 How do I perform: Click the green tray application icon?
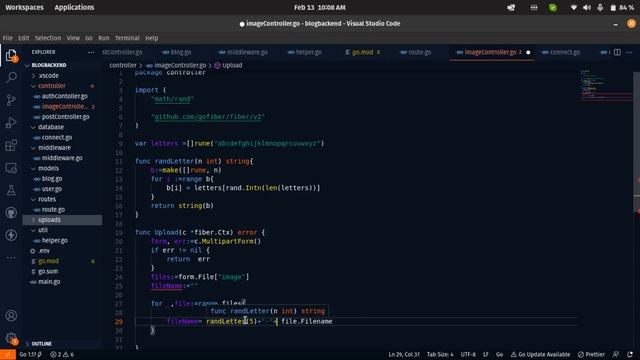553,7
